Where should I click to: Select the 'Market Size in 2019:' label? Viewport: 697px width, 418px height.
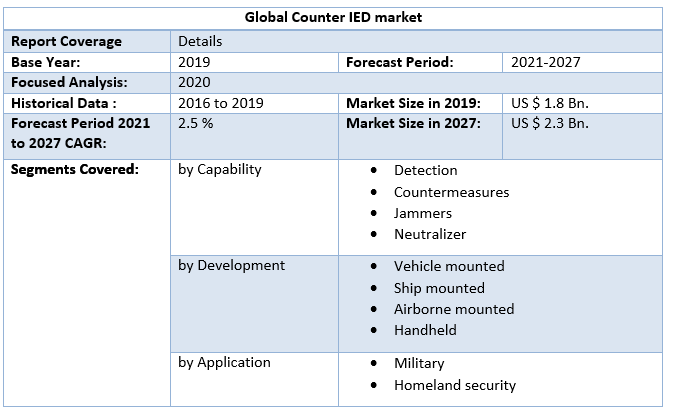[413, 103]
